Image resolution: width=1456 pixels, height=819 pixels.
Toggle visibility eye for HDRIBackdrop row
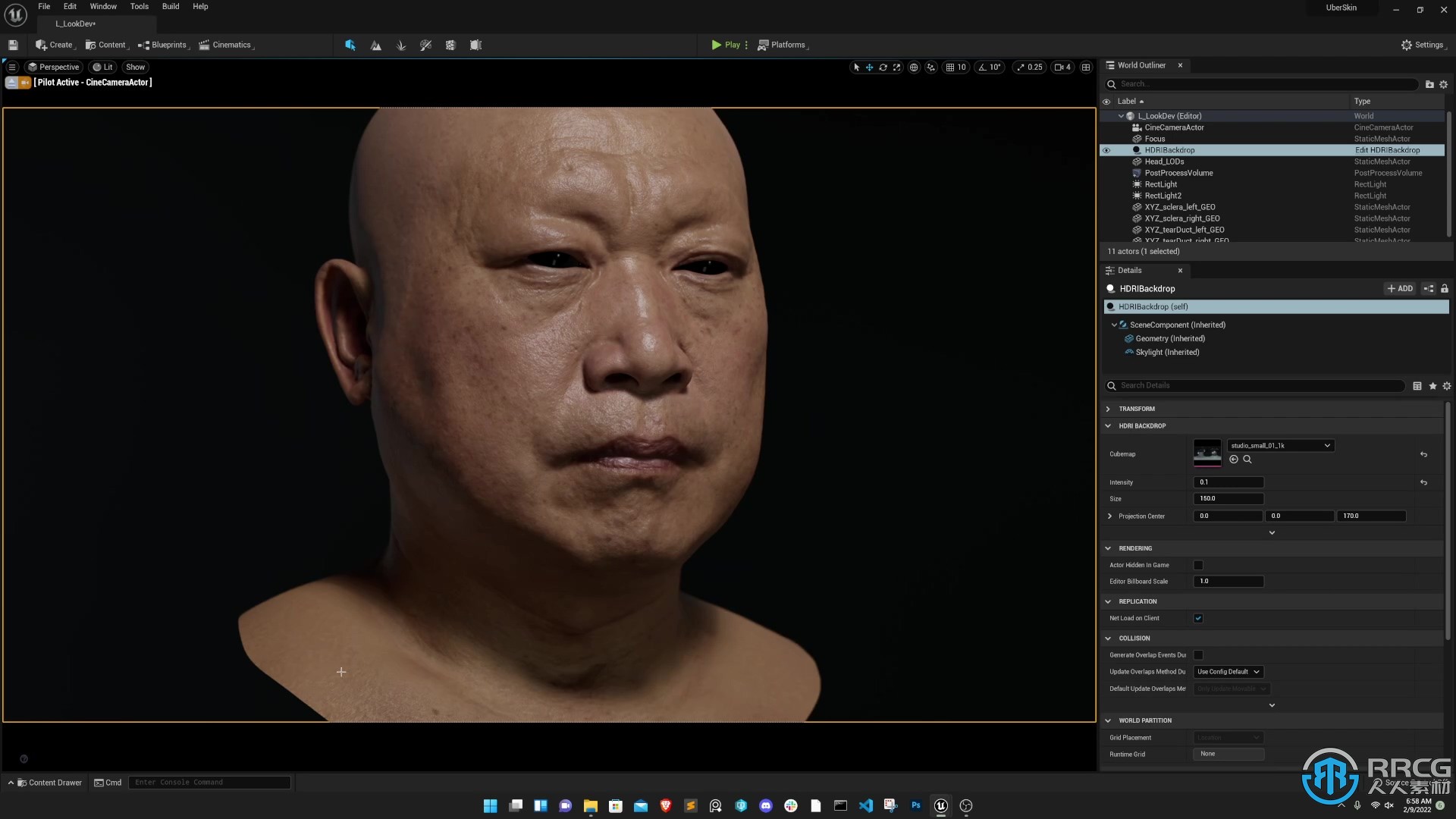[1106, 150]
